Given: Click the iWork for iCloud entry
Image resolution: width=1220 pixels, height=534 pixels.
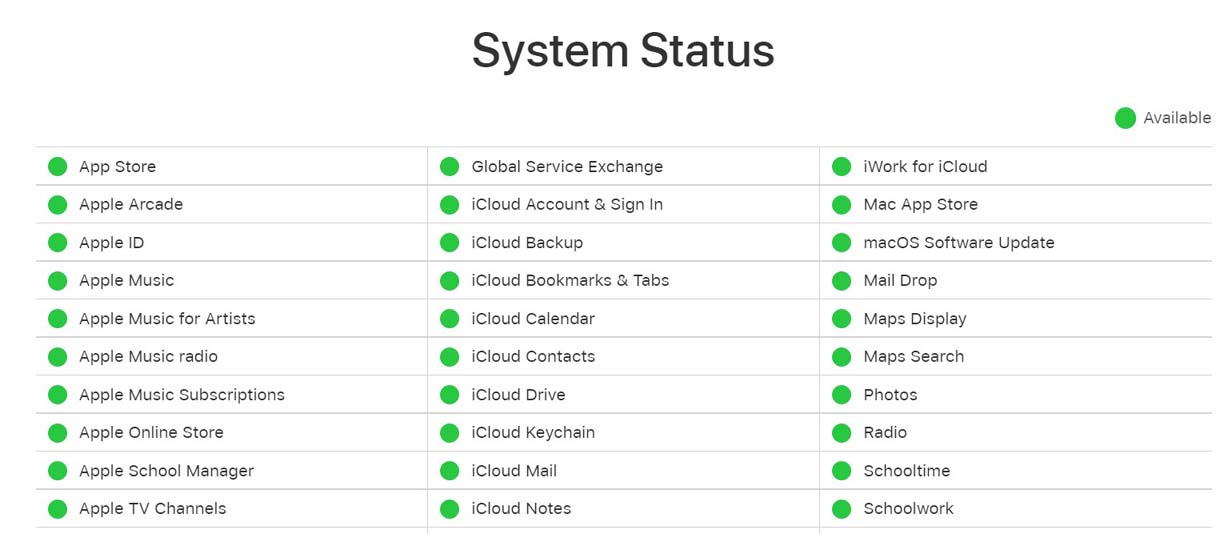Looking at the screenshot, I should [x=925, y=167].
